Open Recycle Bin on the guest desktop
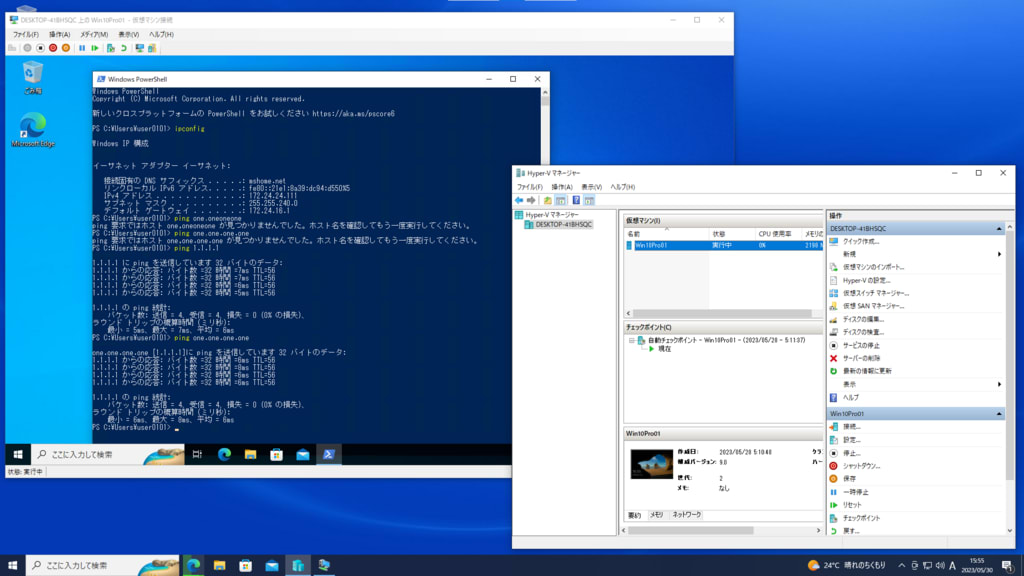 [x=33, y=78]
